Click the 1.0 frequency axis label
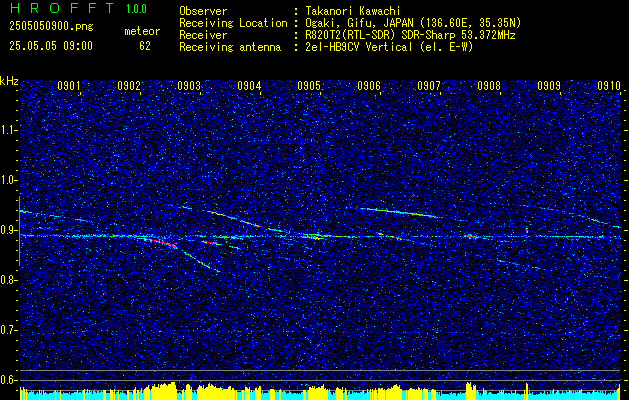The height and width of the screenshot is (400, 629). pos(9,180)
